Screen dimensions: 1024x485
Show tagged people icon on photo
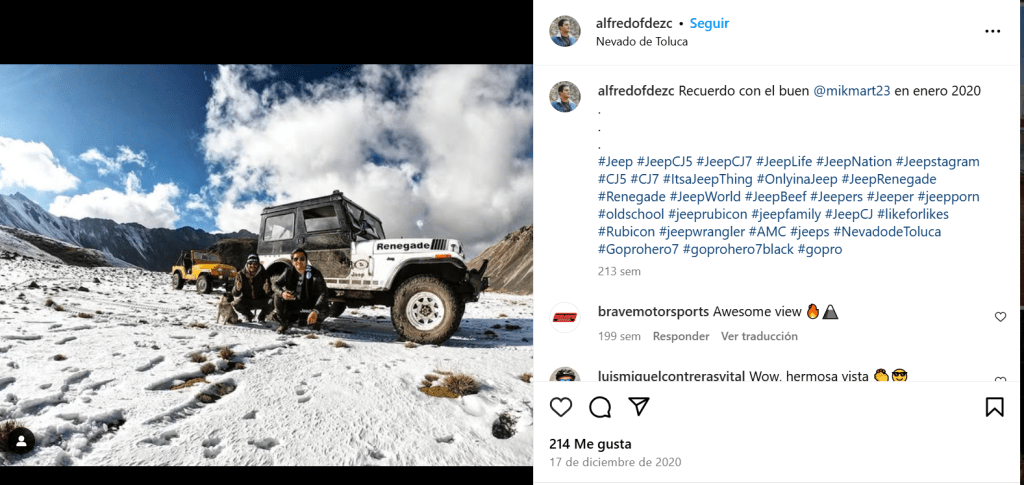[x=21, y=441]
